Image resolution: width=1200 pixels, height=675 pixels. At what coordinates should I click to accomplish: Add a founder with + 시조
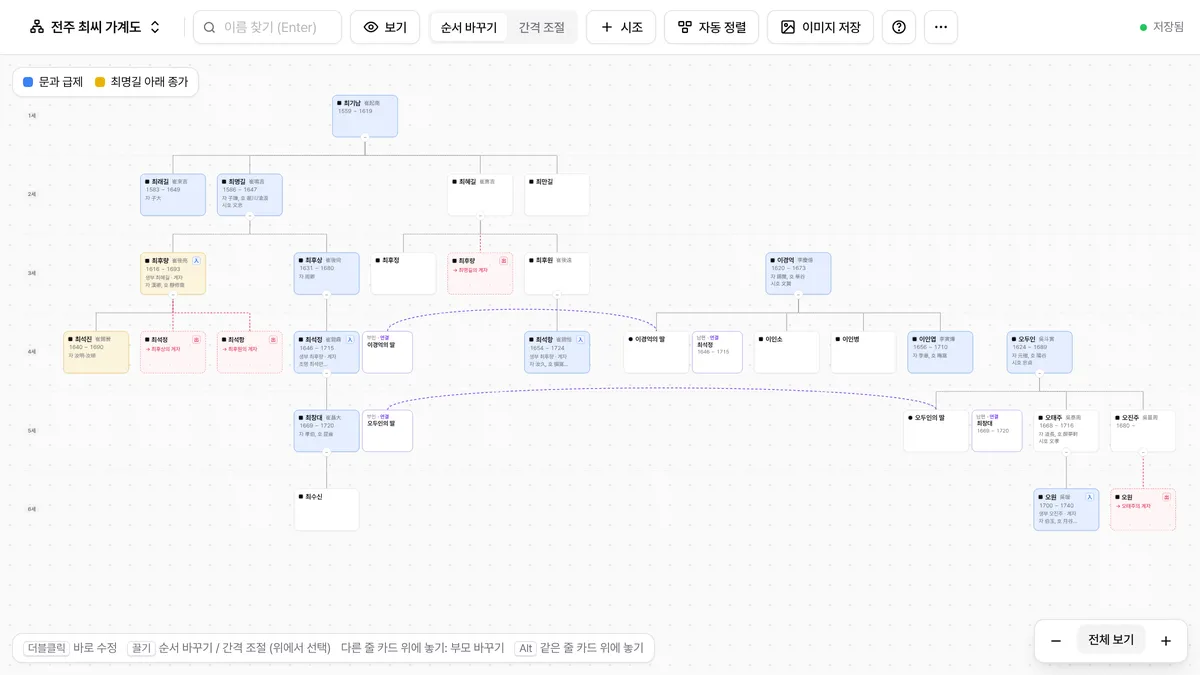pos(621,27)
